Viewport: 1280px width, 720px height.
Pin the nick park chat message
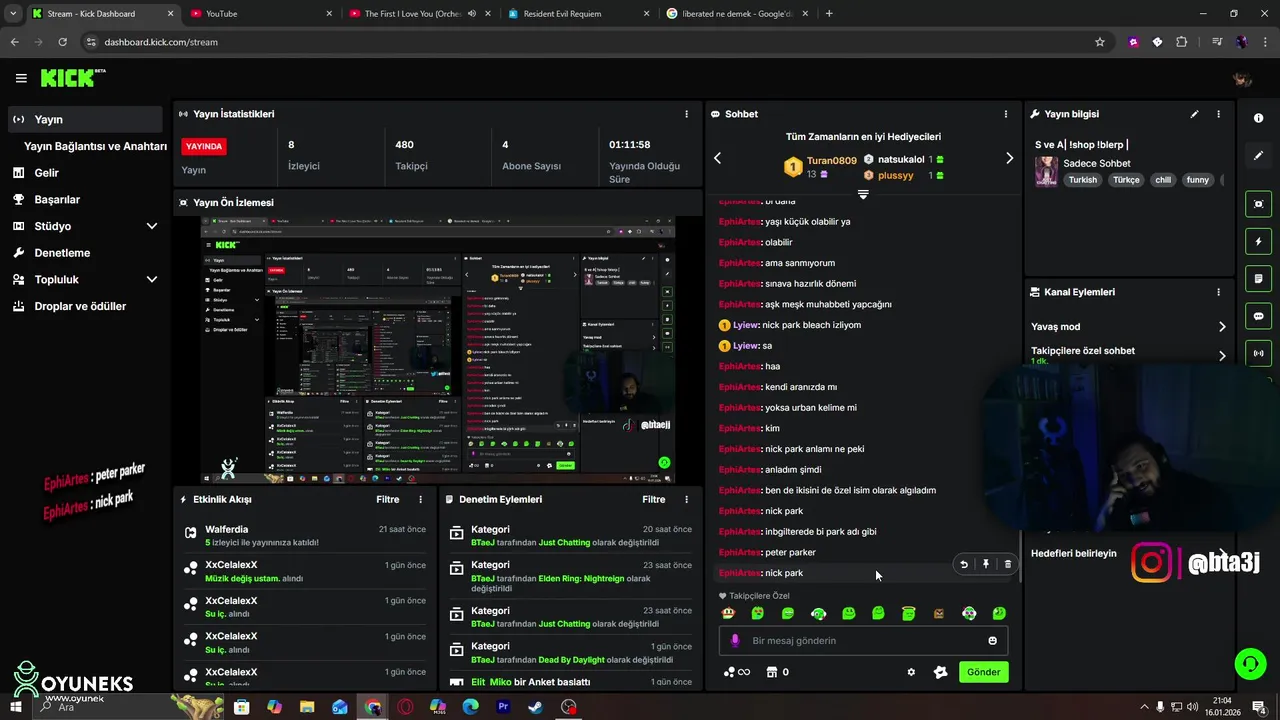986,564
